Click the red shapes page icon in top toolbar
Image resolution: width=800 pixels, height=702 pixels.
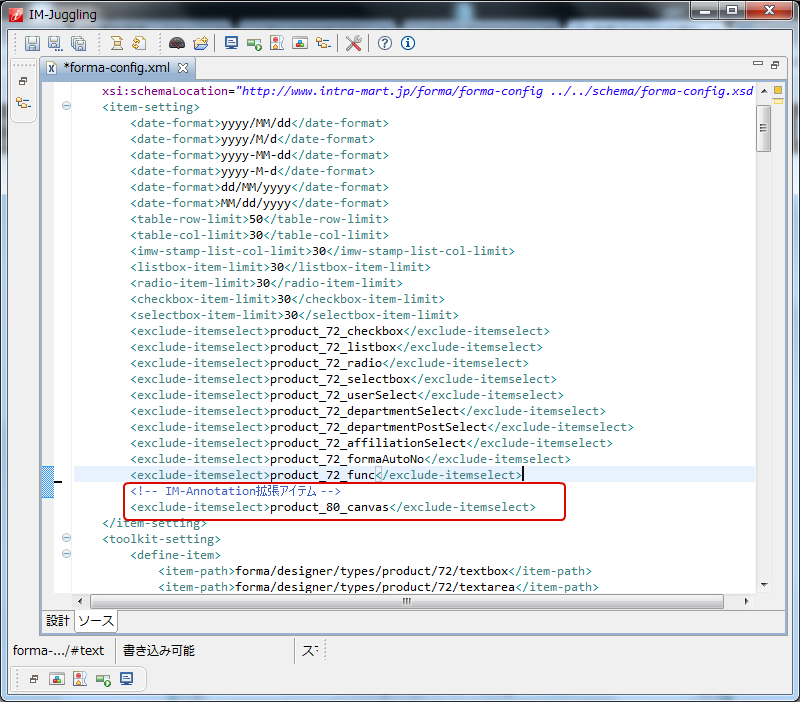pos(277,43)
